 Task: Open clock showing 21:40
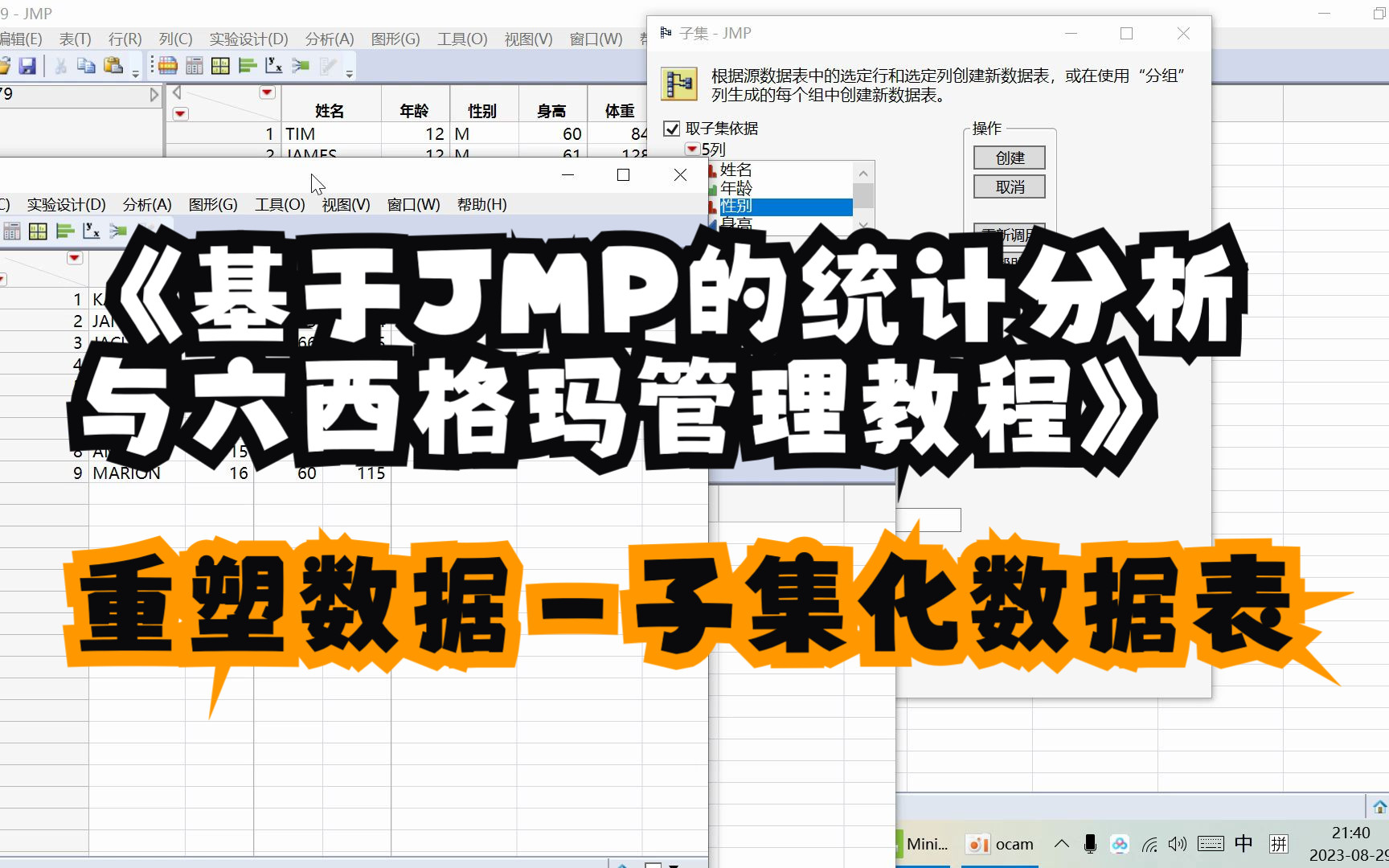click(x=1350, y=833)
